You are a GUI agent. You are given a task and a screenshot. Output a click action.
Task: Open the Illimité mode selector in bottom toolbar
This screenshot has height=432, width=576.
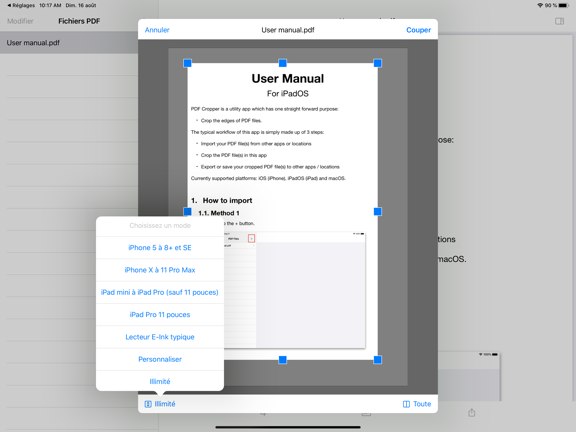(160, 404)
